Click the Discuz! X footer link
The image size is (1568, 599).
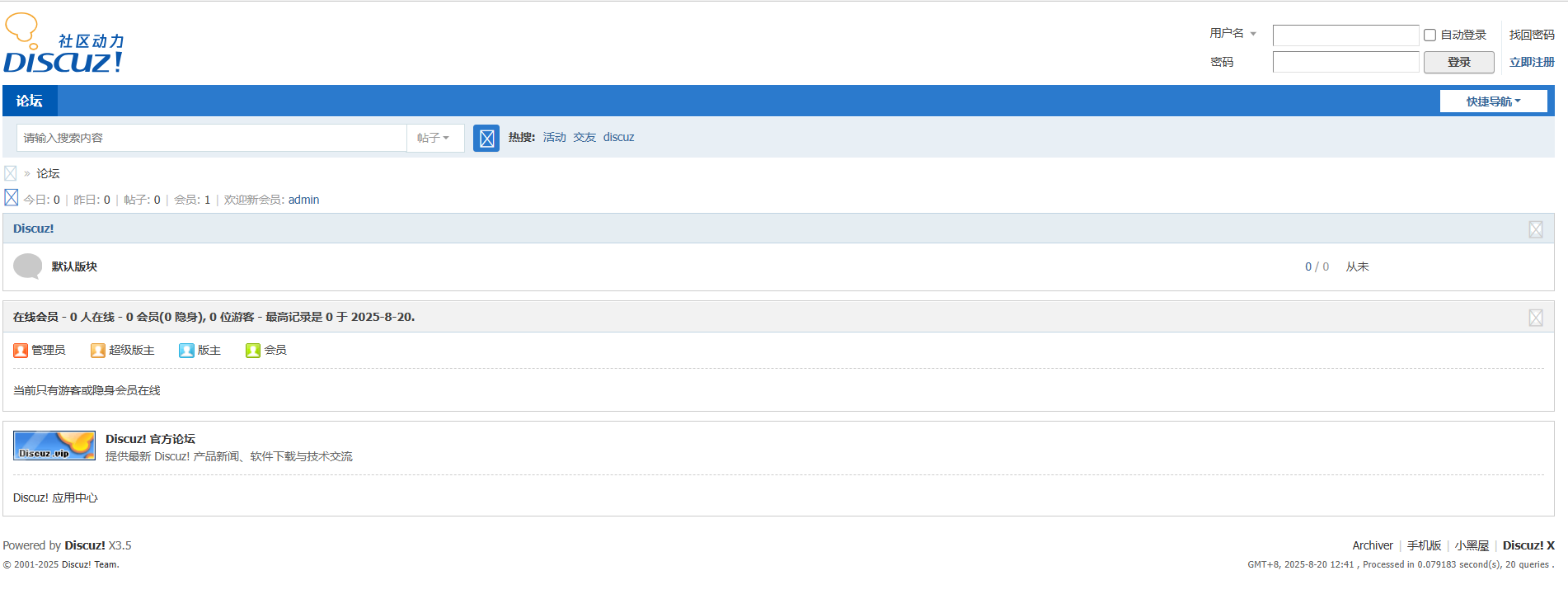tap(1528, 545)
